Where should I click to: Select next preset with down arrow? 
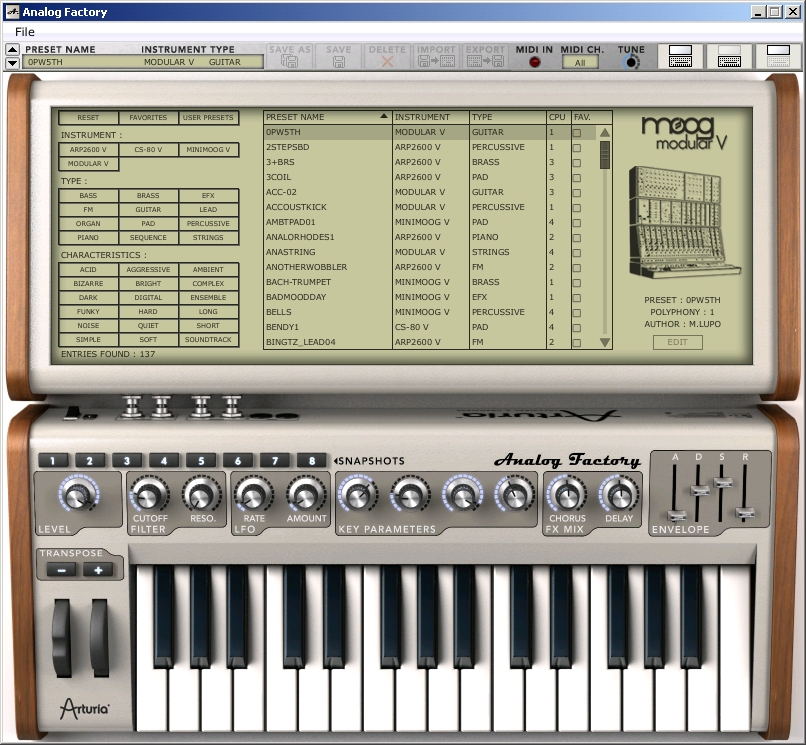pos(12,63)
